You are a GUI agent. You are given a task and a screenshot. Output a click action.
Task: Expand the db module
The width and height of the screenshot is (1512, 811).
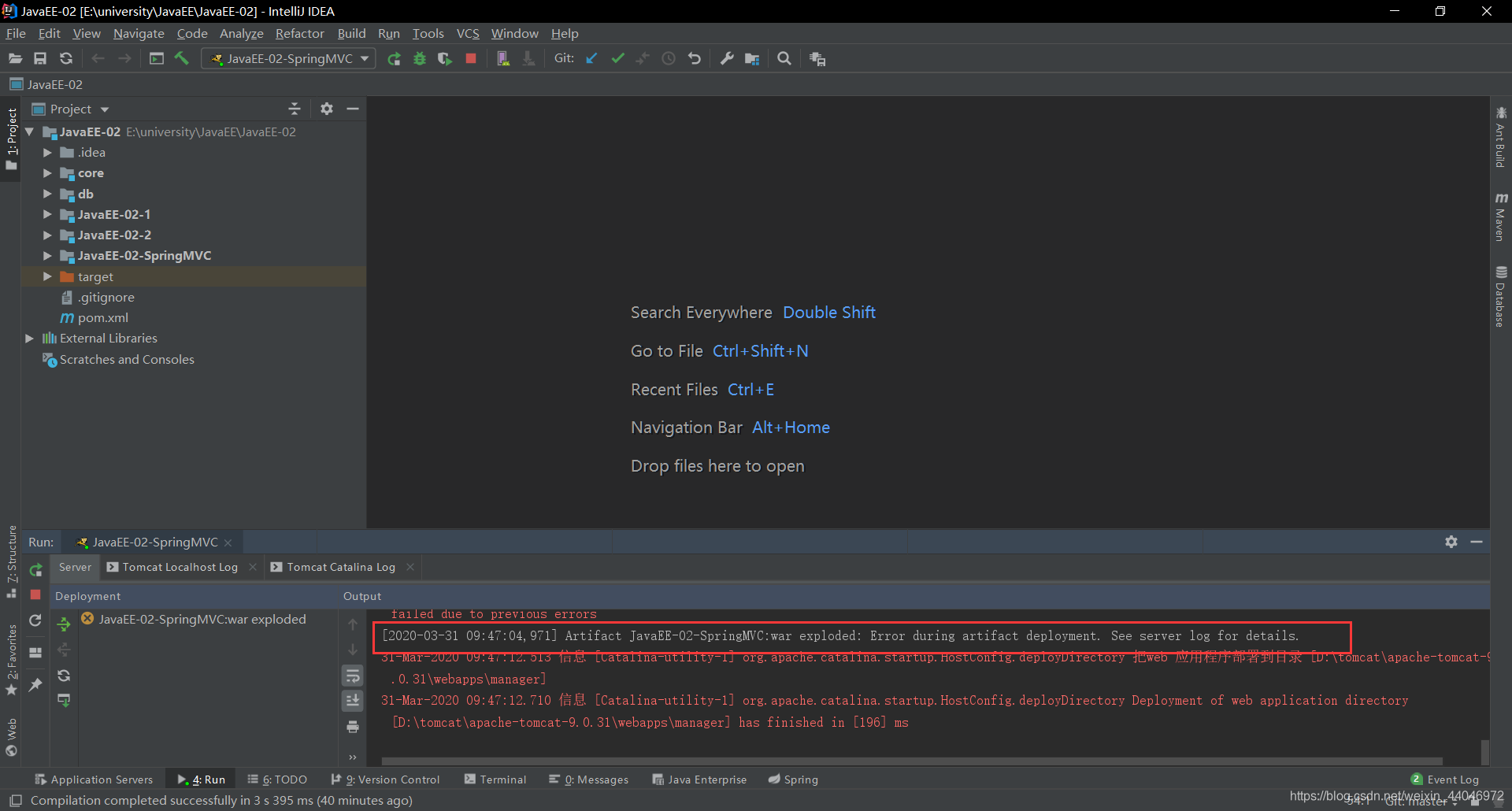(x=47, y=194)
